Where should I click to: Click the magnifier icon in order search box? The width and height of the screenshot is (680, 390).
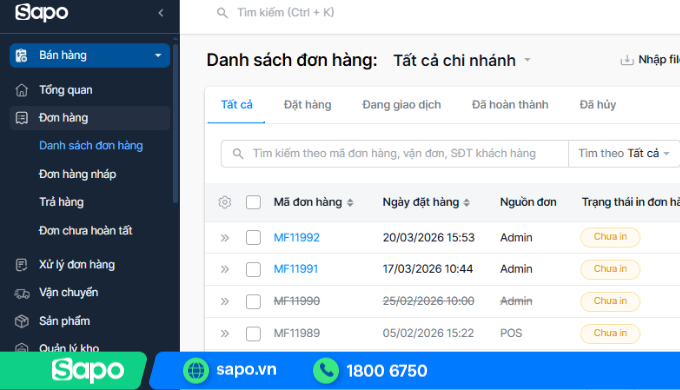[238, 154]
